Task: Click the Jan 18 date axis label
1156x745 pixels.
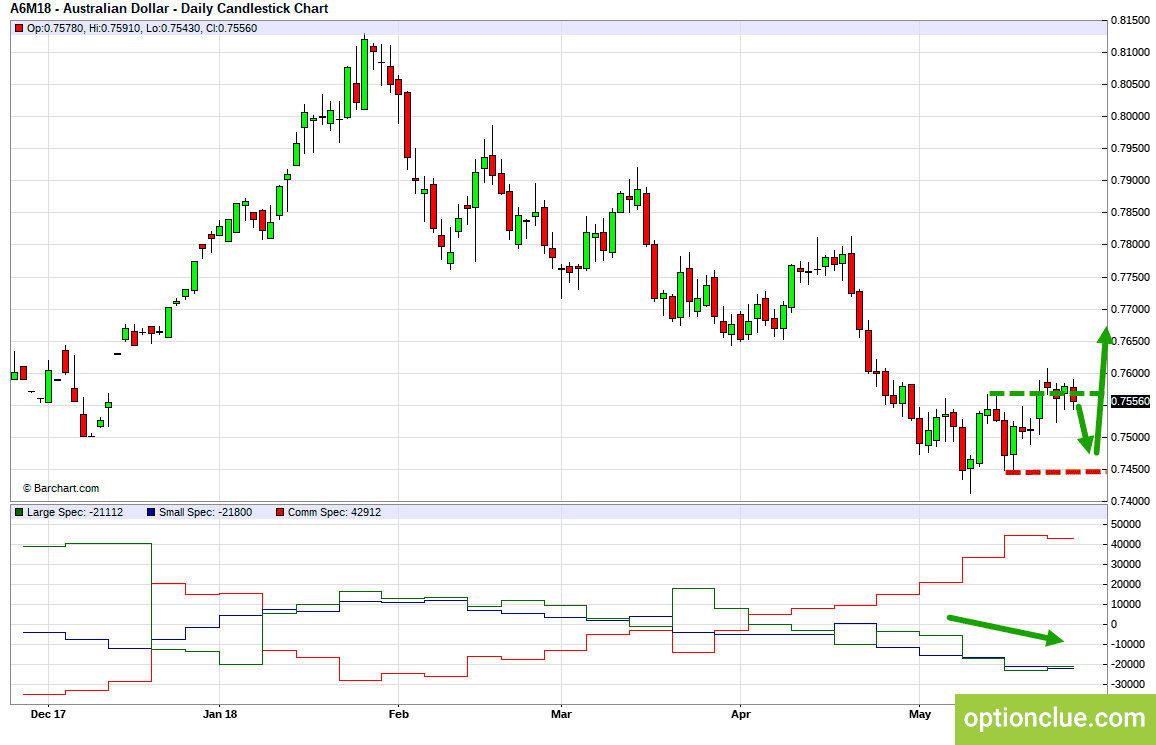Action: point(220,714)
